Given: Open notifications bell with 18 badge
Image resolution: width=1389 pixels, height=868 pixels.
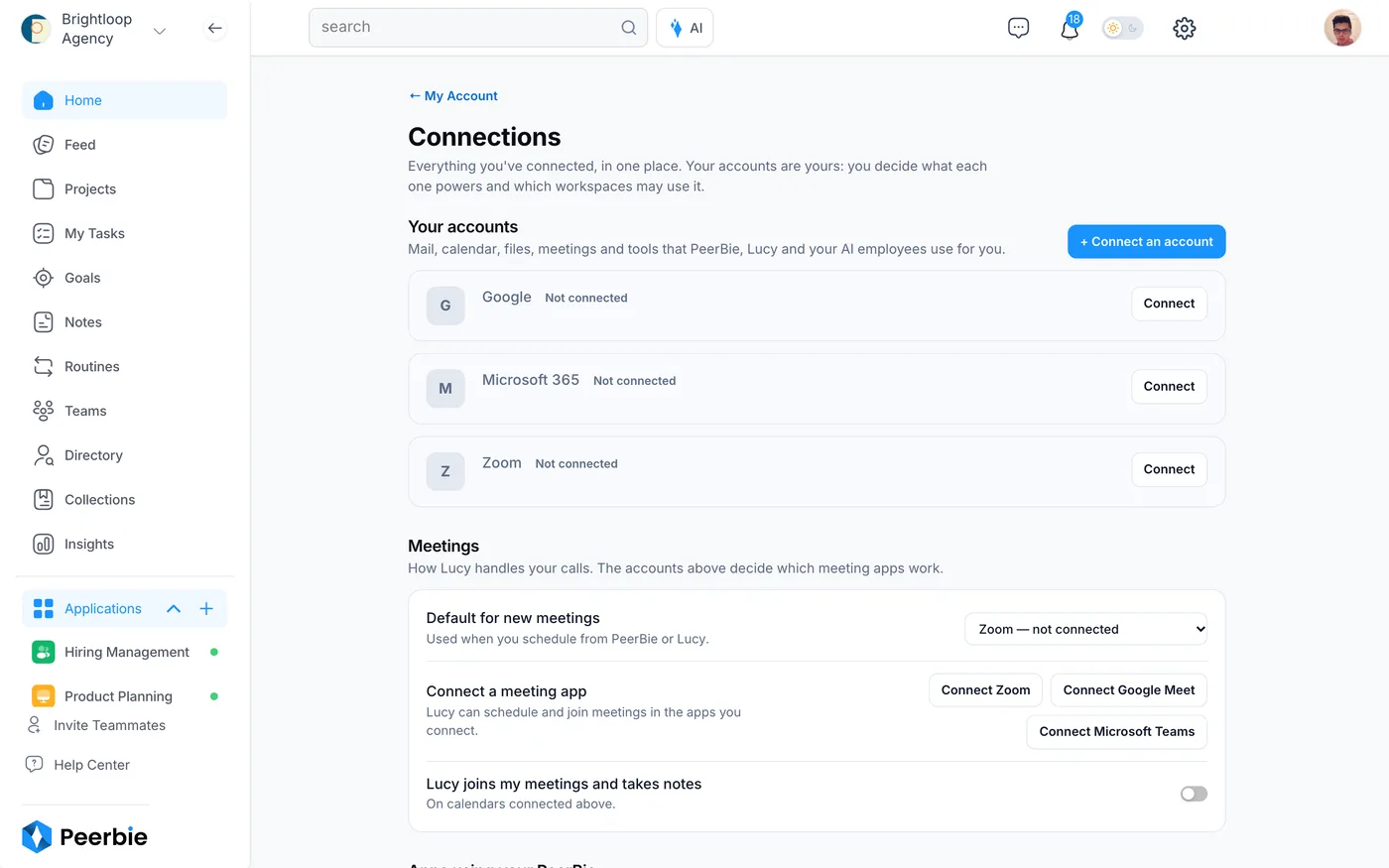Looking at the screenshot, I should point(1071,27).
